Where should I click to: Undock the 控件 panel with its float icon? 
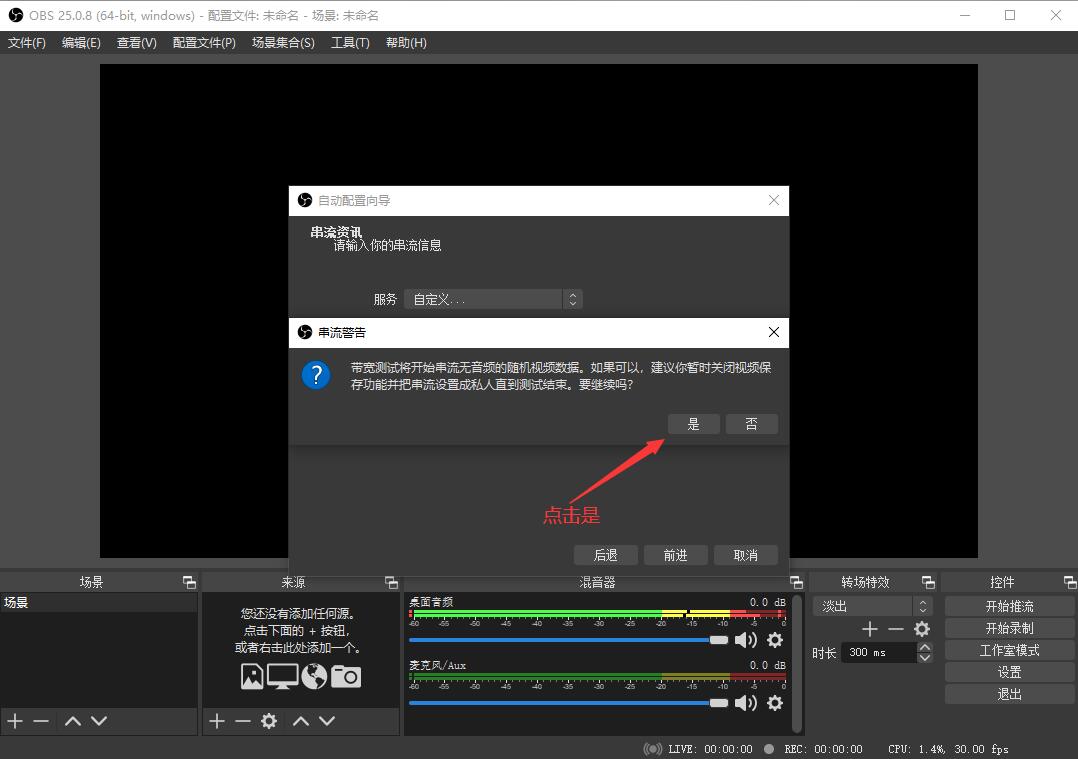(1070, 582)
